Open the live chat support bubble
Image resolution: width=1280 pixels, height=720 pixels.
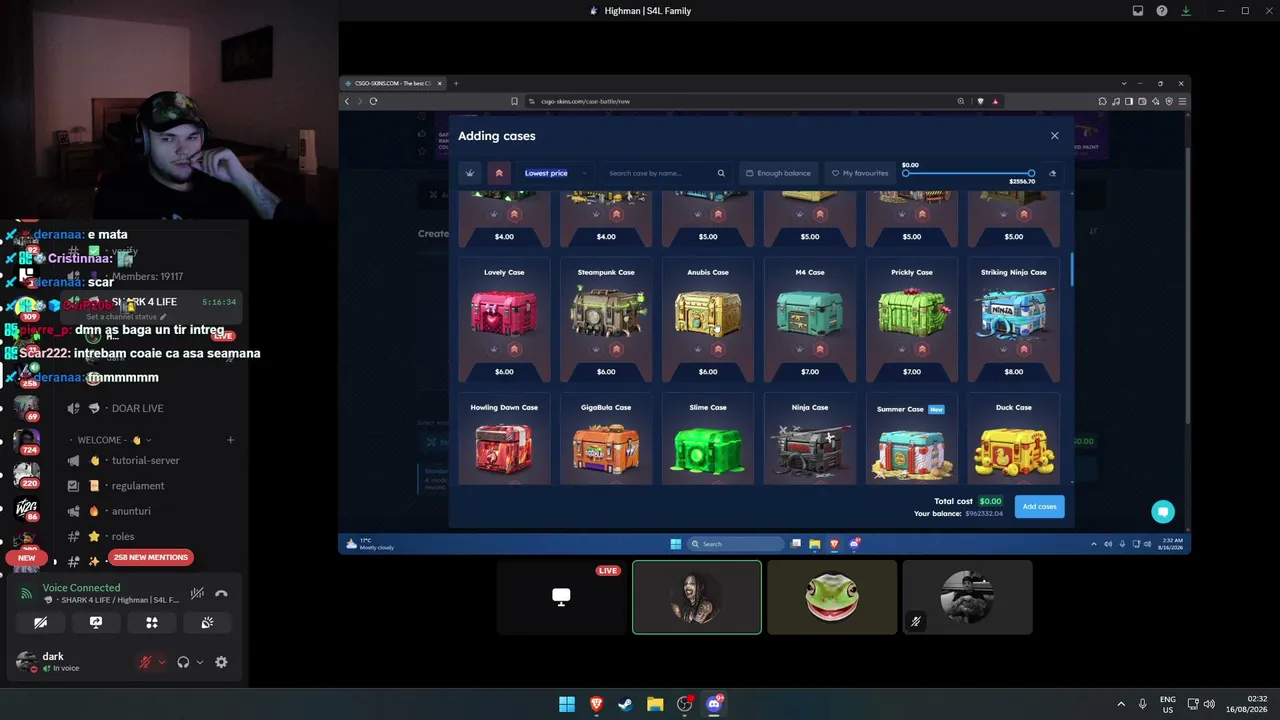[1162, 512]
